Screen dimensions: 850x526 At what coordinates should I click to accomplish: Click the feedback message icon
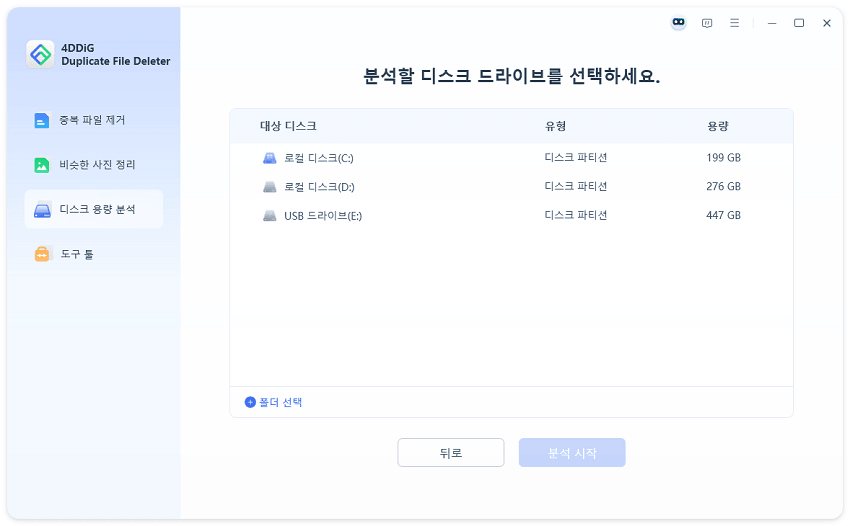coord(707,23)
